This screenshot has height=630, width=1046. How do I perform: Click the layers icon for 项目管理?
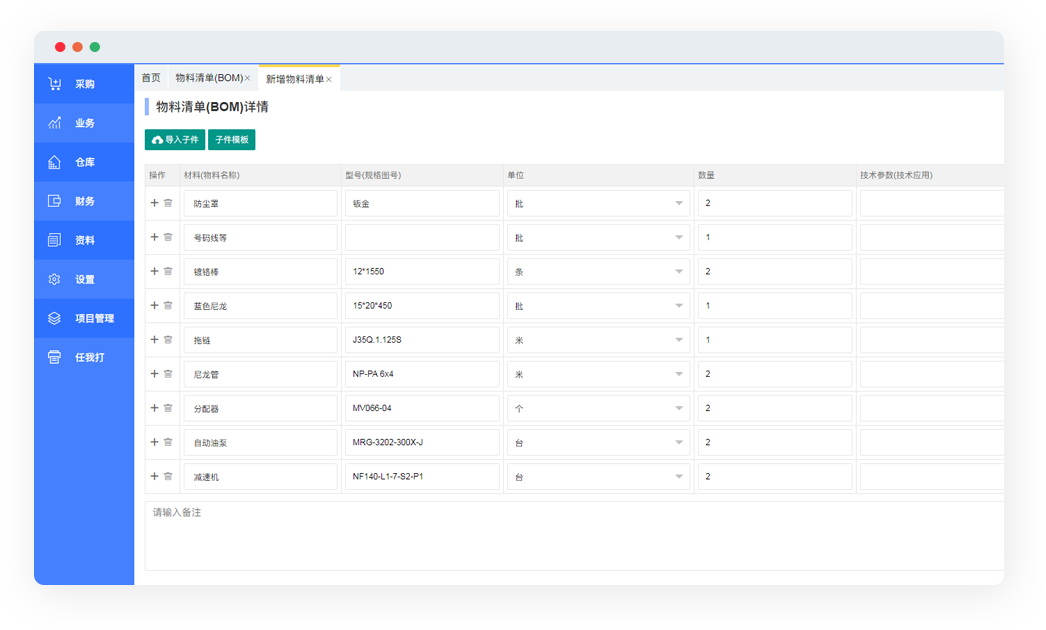[55, 318]
